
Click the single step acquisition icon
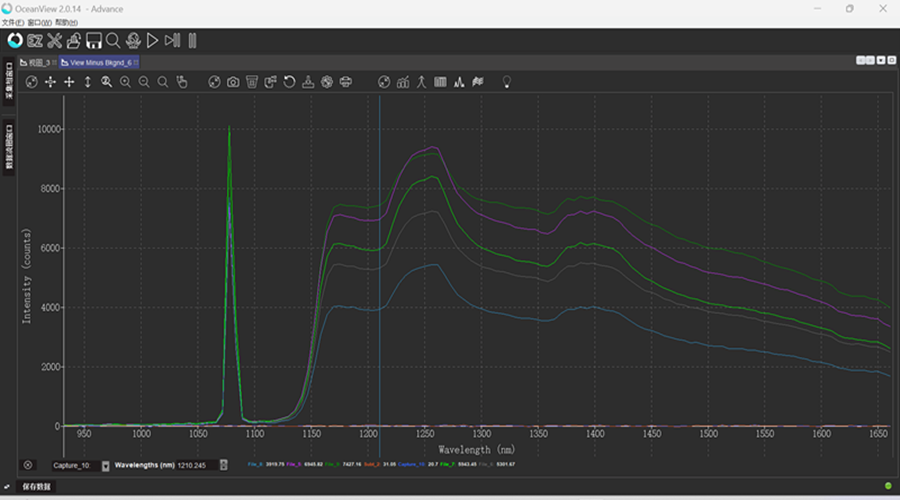click(172, 41)
